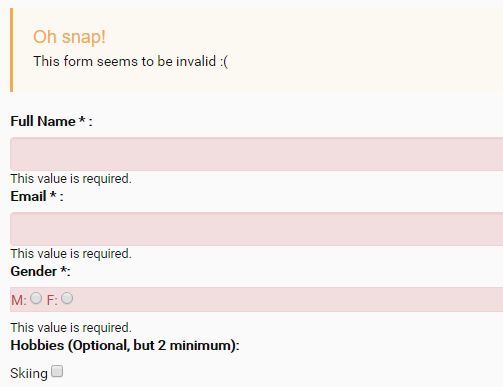Viewport: 503px width, 387px height.
Task: Click the 'Oh snap!' alert heading
Action: (x=69, y=37)
